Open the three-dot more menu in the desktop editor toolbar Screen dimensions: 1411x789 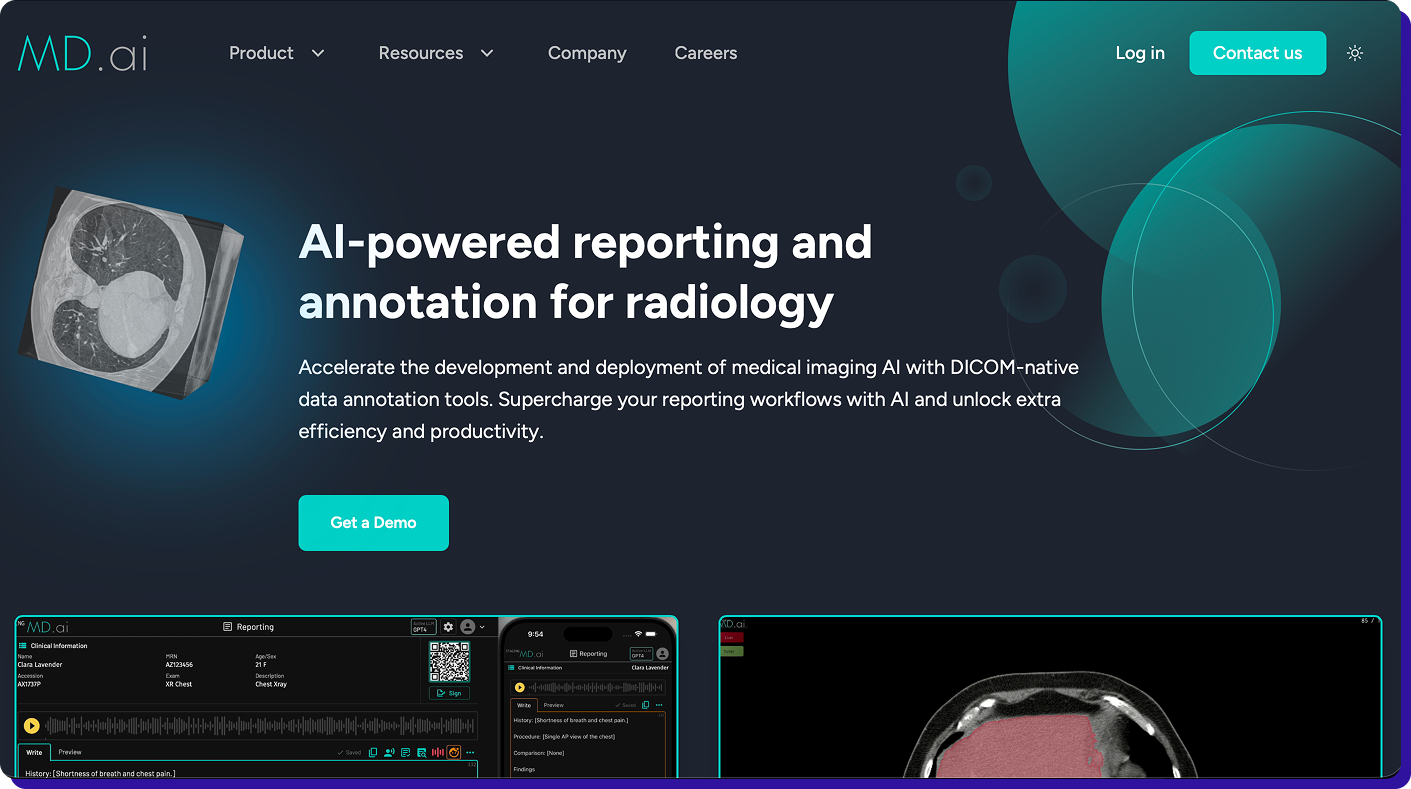click(470, 752)
